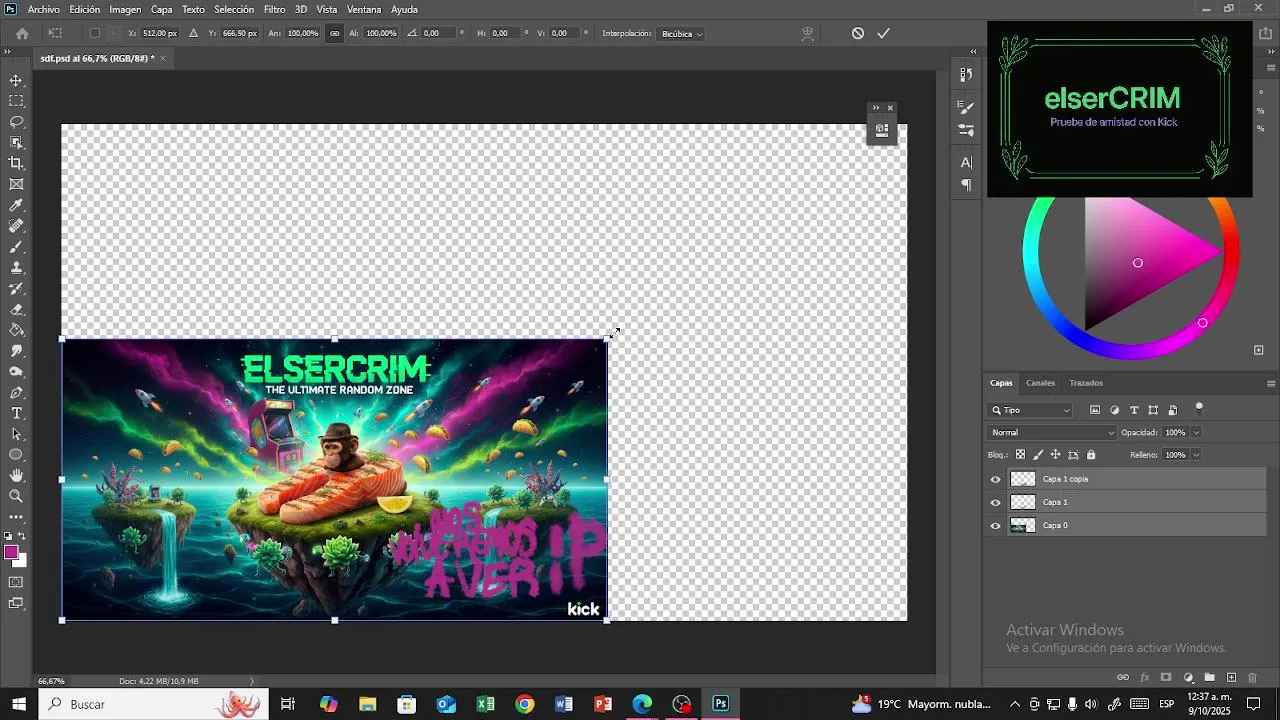Open Photoshop from the Windows taskbar

pyautogui.click(x=720, y=704)
